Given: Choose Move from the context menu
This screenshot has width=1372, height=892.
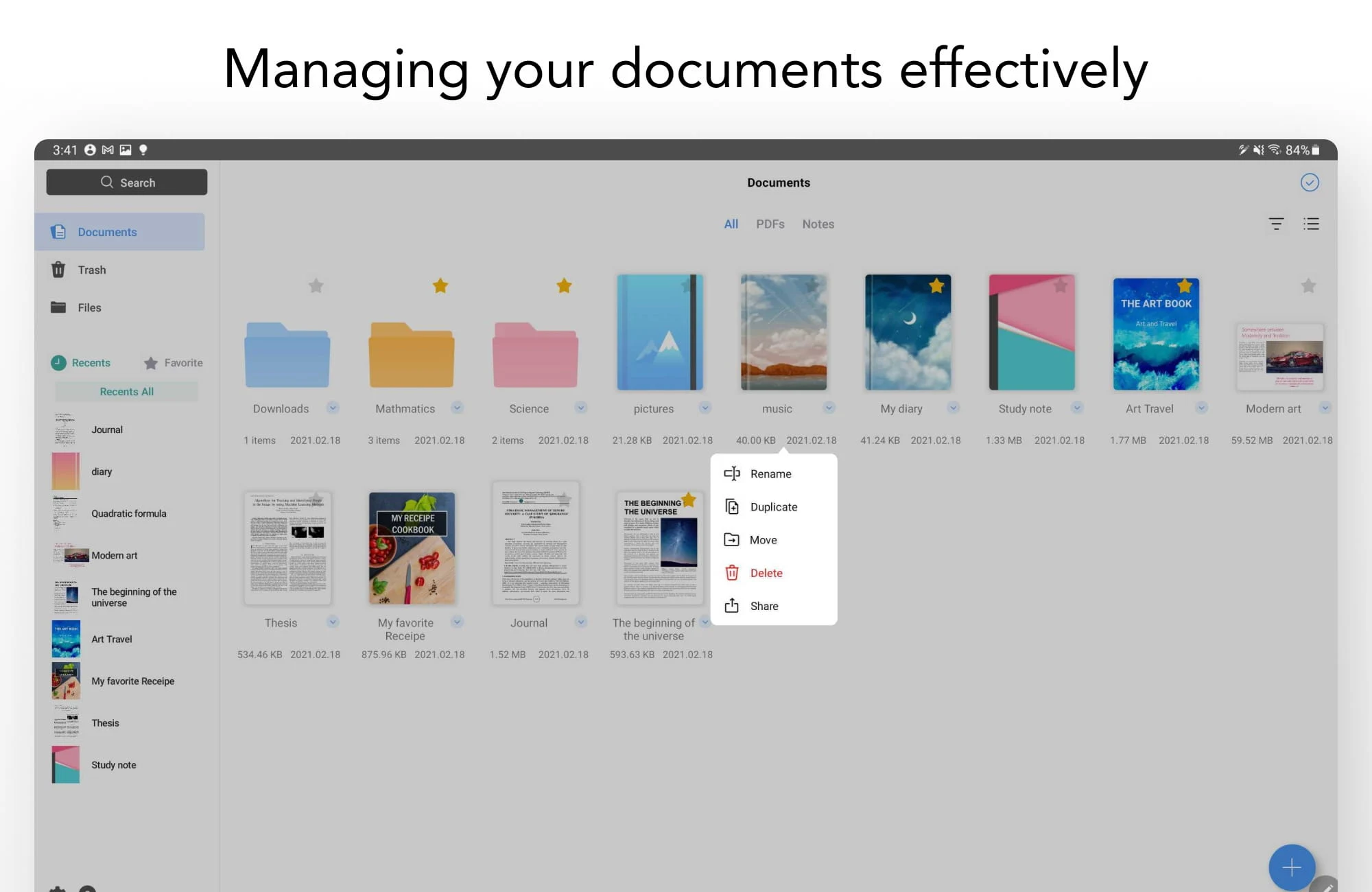Looking at the screenshot, I should (774, 539).
